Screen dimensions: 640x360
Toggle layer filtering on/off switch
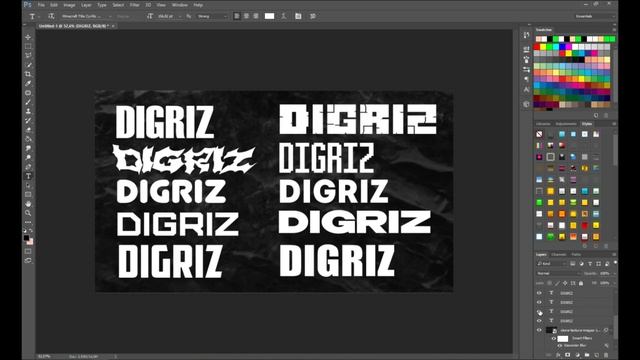pos(615,263)
